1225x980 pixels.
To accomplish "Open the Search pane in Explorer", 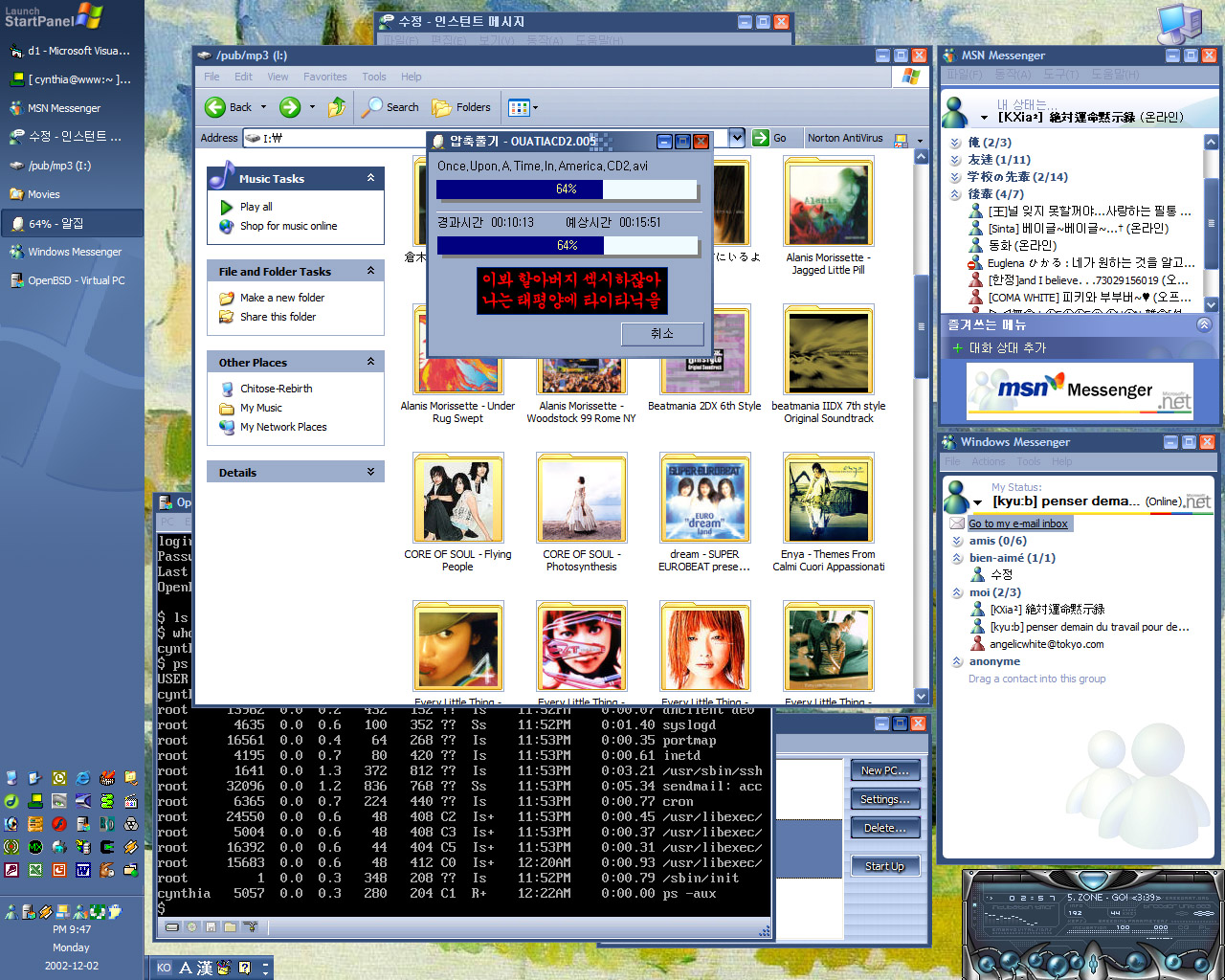I will tap(390, 107).
